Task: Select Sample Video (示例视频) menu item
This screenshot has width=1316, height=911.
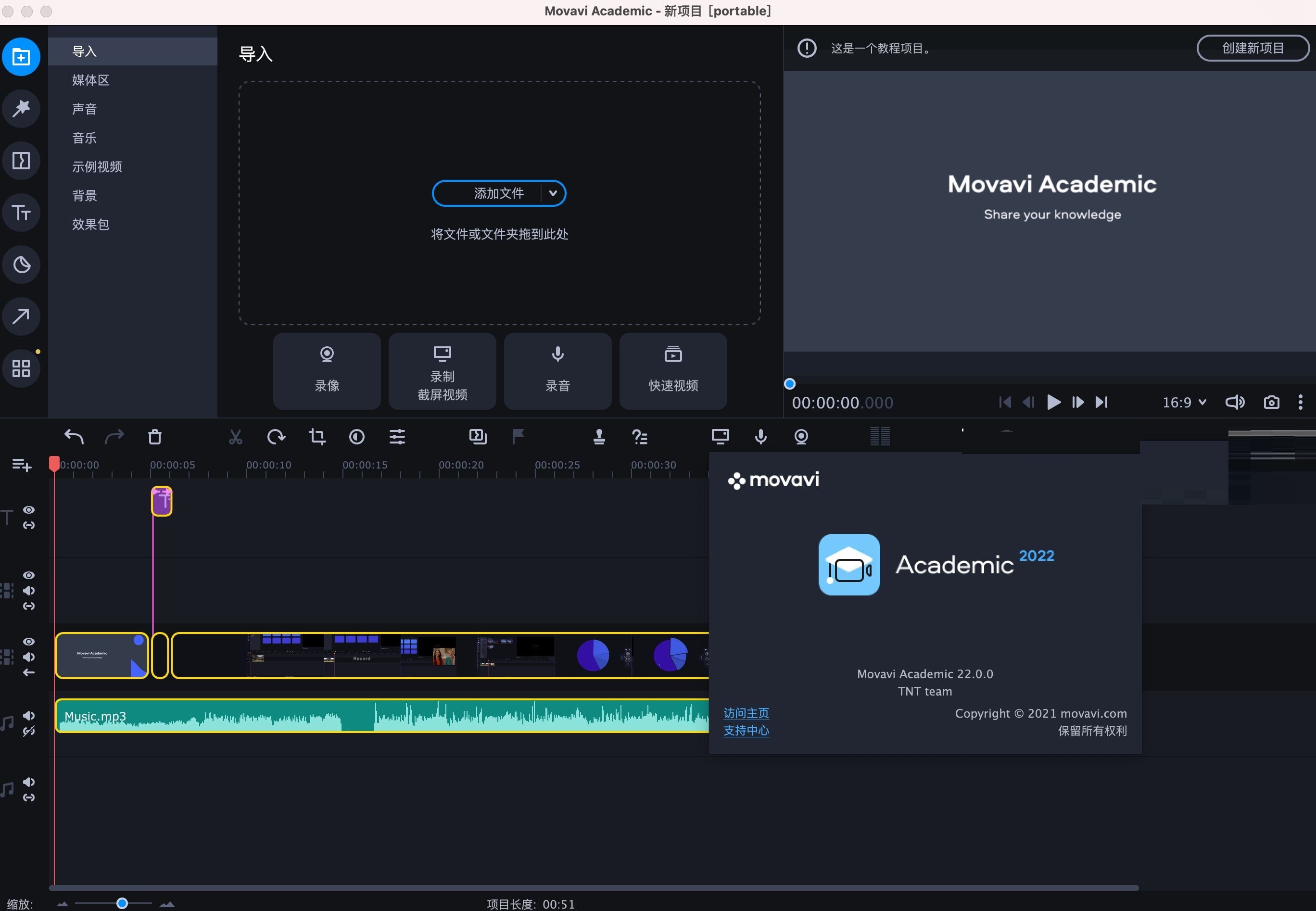Action: coord(132,167)
